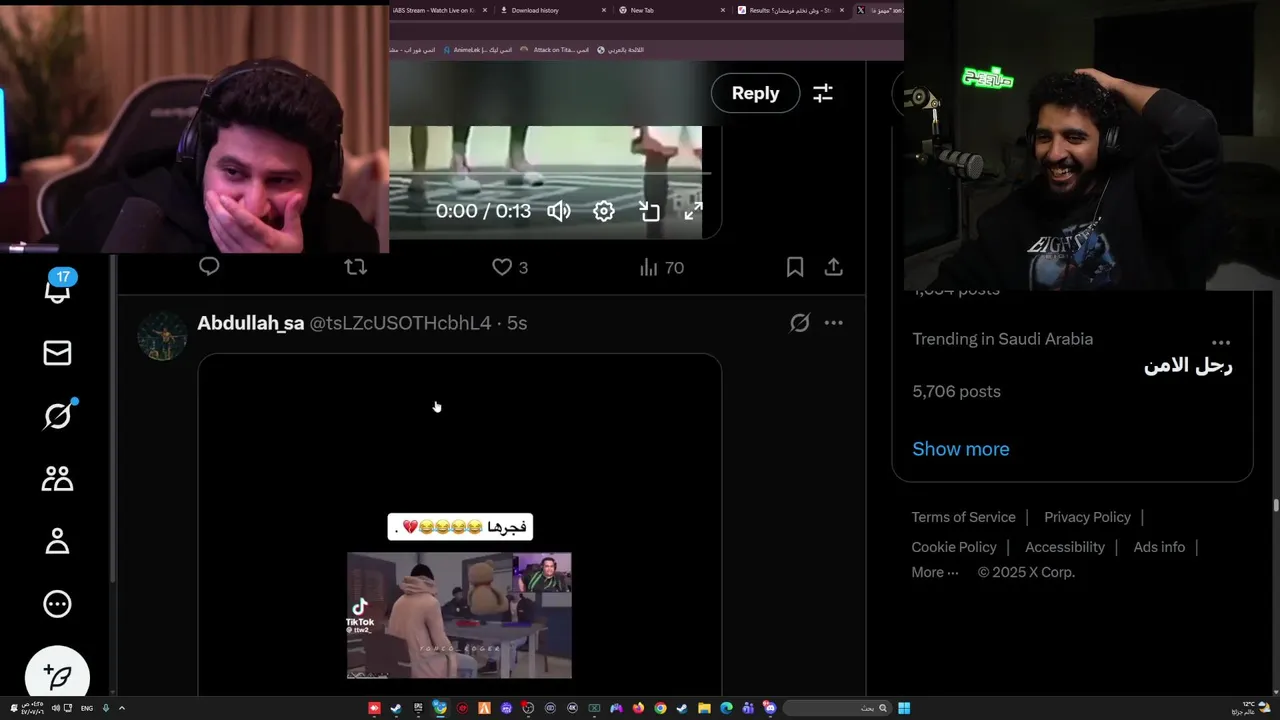Close the Download history tab
This screenshot has width=1280, height=720.
pos(604,10)
